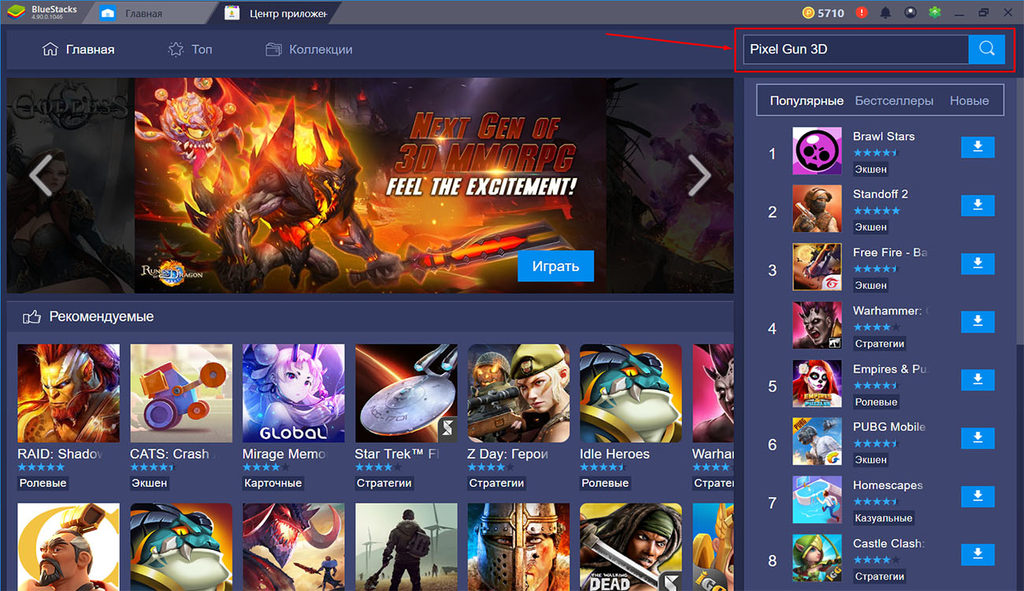Image resolution: width=1024 pixels, height=591 pixels.
Task: Click the Pixel Gun 3D search field
Action: tap(856, 49)
